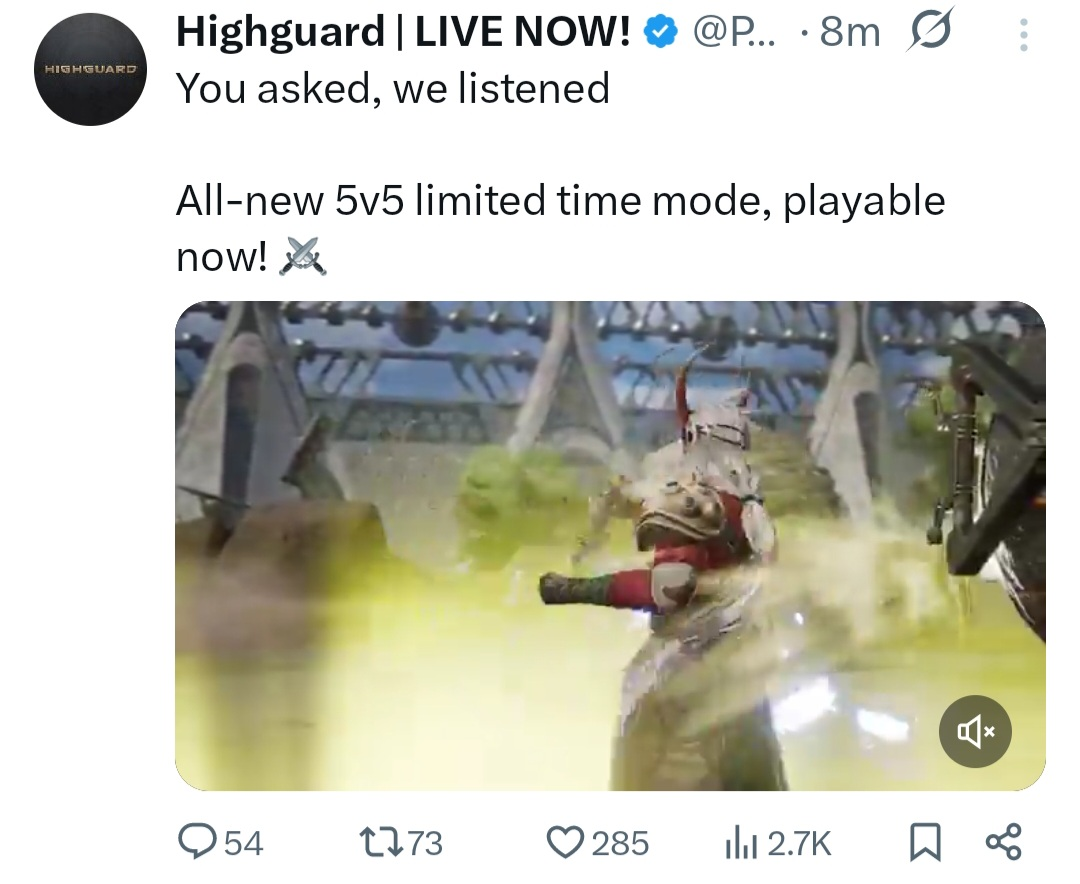Play the gameplay video thumbnail
Image resolution: width=1080 pixels, height=884 pixels.
610,546
